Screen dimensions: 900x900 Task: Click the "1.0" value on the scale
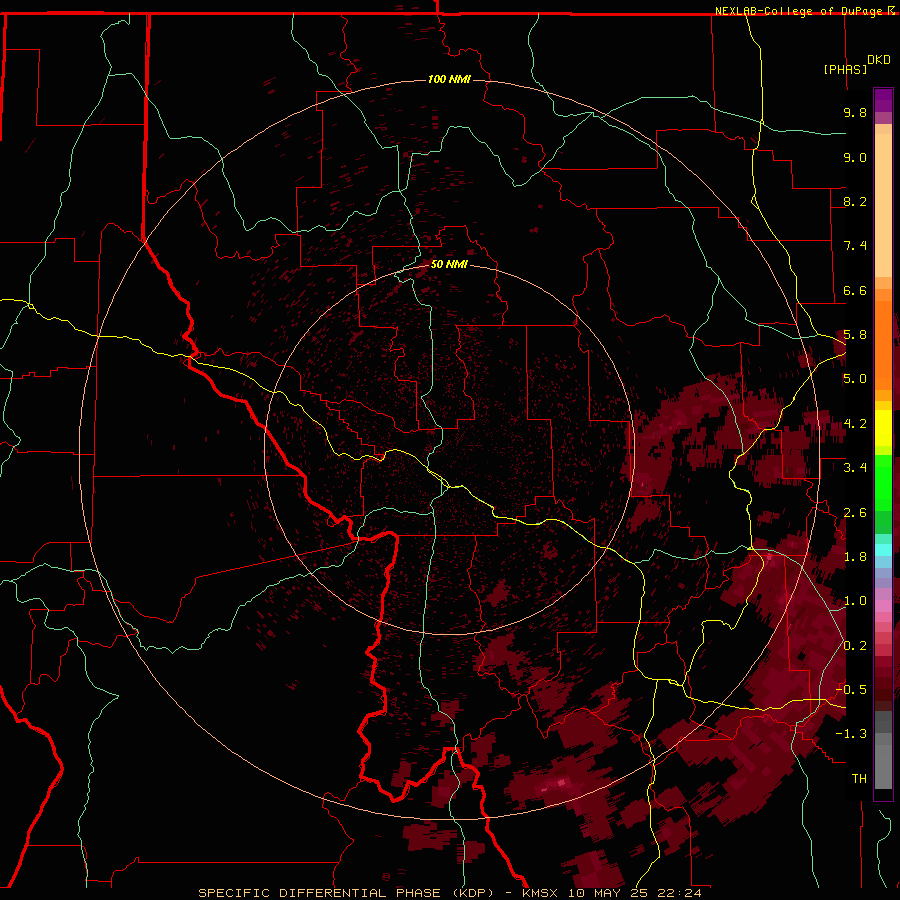click(x=855, y=601)
